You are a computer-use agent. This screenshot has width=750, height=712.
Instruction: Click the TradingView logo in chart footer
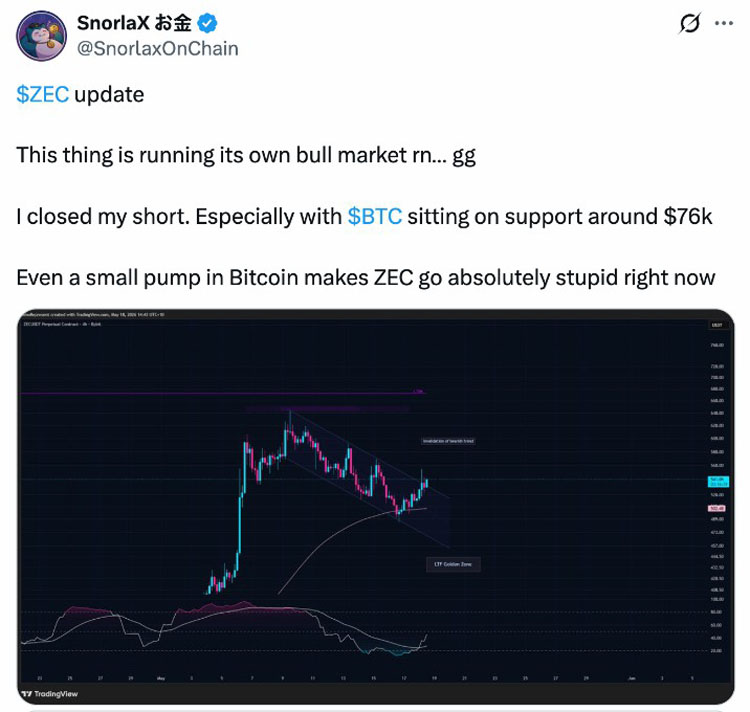click(x=50, y=693)
